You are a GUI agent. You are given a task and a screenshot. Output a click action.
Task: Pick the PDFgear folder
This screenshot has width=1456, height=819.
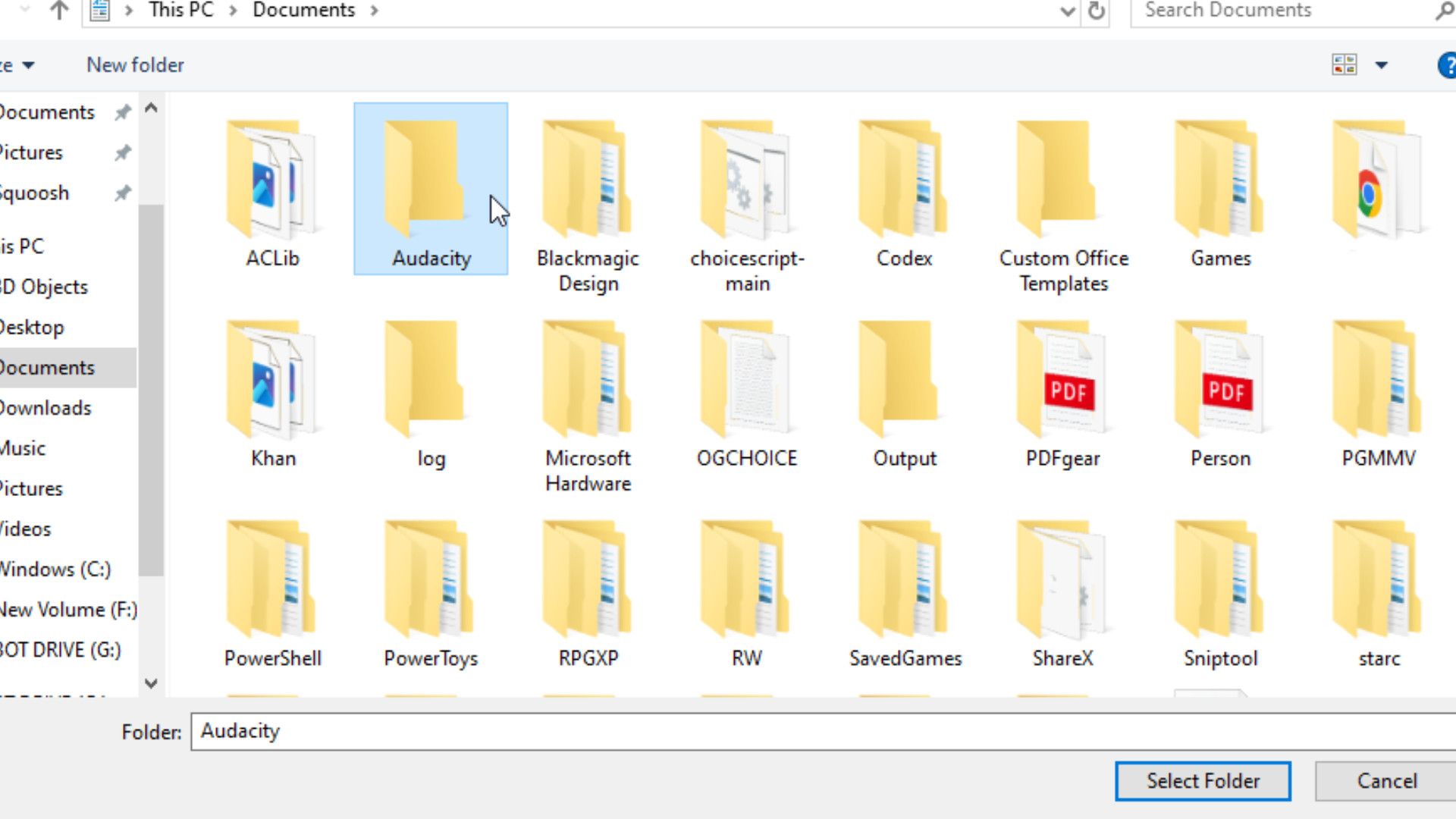click(1062, 394)
